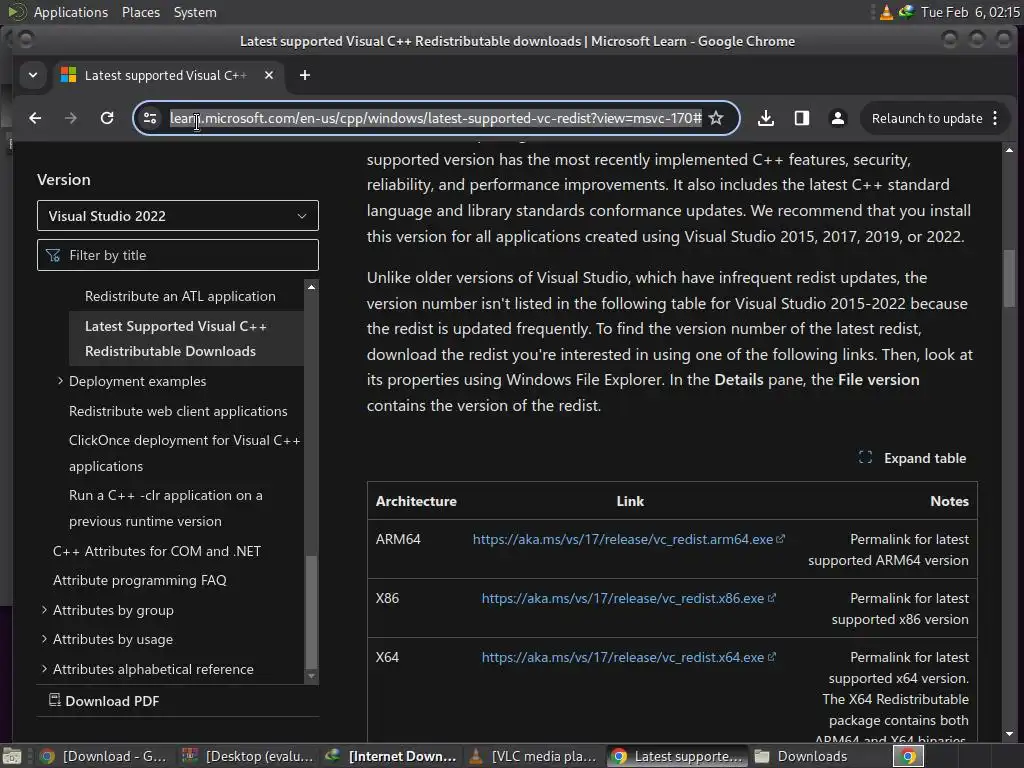This screenshot has width=1024, height=768.
Task: Open Chrome downloads icon
Action: tap(766, 118)
